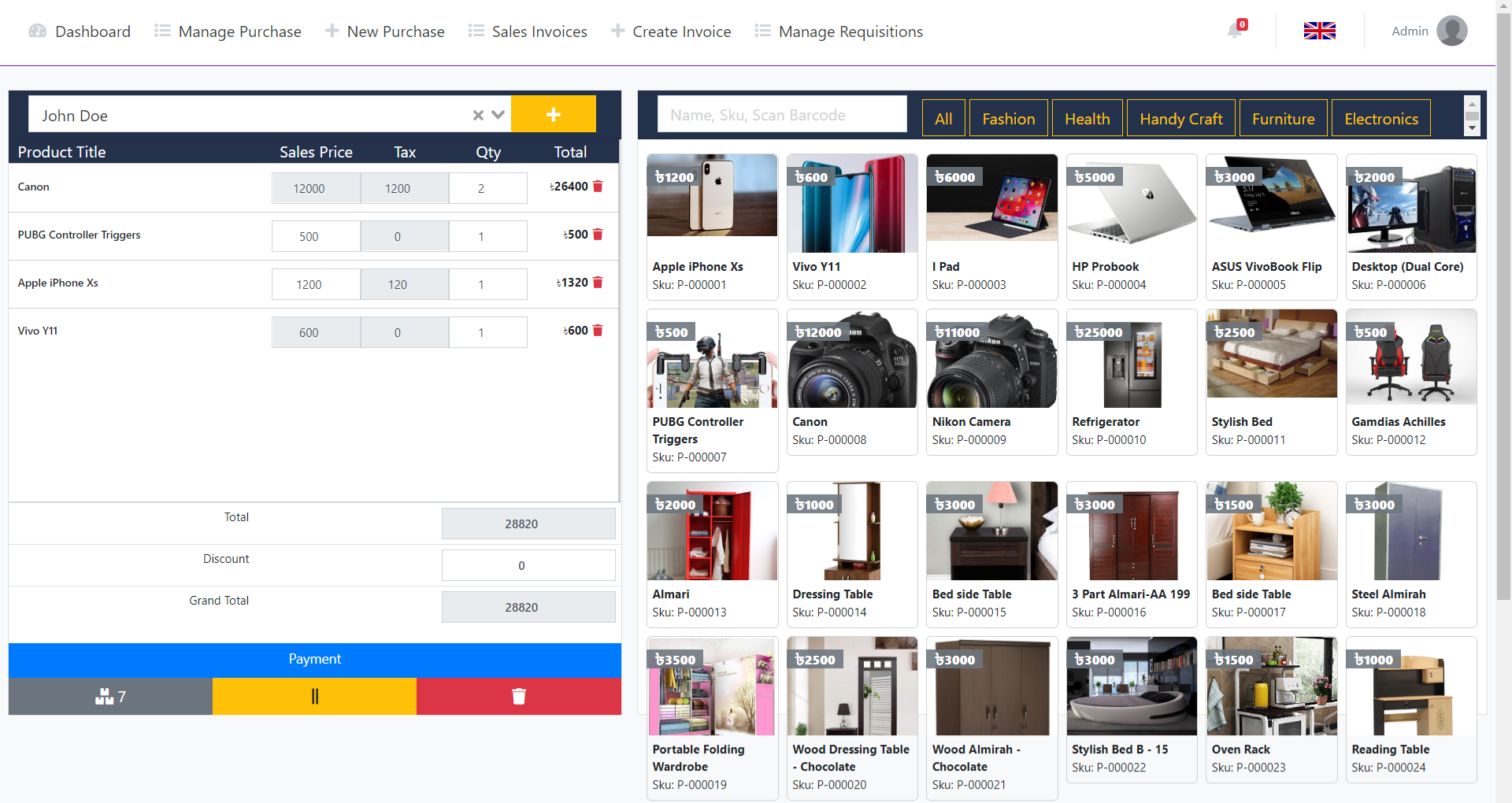Click the Discount input field

pyautogui.click(x=528, y=565)
